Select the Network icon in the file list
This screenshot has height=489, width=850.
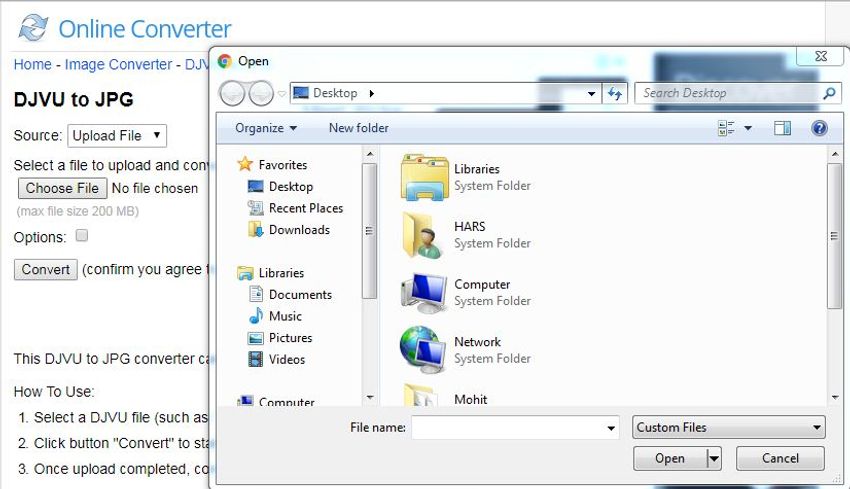[424, 349]
